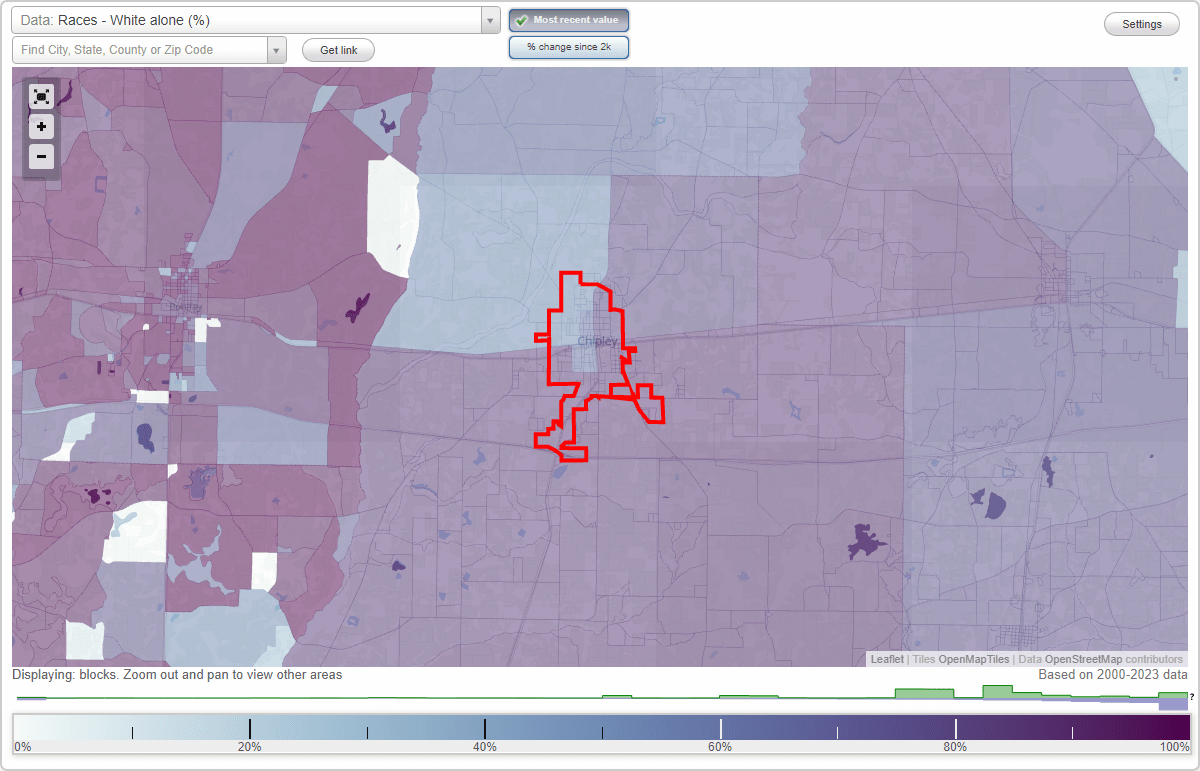Switch data display back to Most recent value
This screenshot has width=1200, height=771.
[x=569, y=20]
